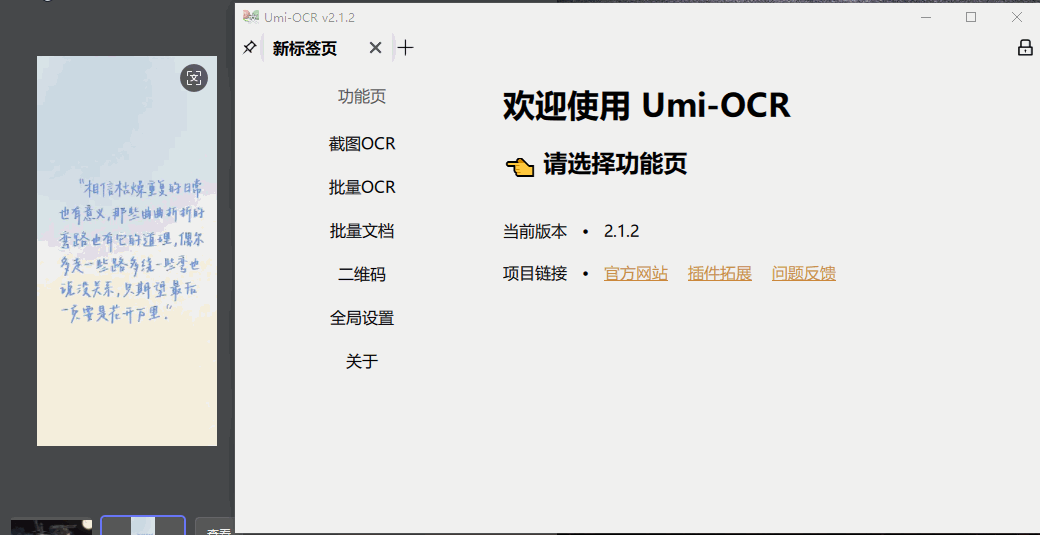The width and height of the screenshot is (1040, 535).
Task: Add a new tab with the plus icon
Action: [x=405, y=48]
